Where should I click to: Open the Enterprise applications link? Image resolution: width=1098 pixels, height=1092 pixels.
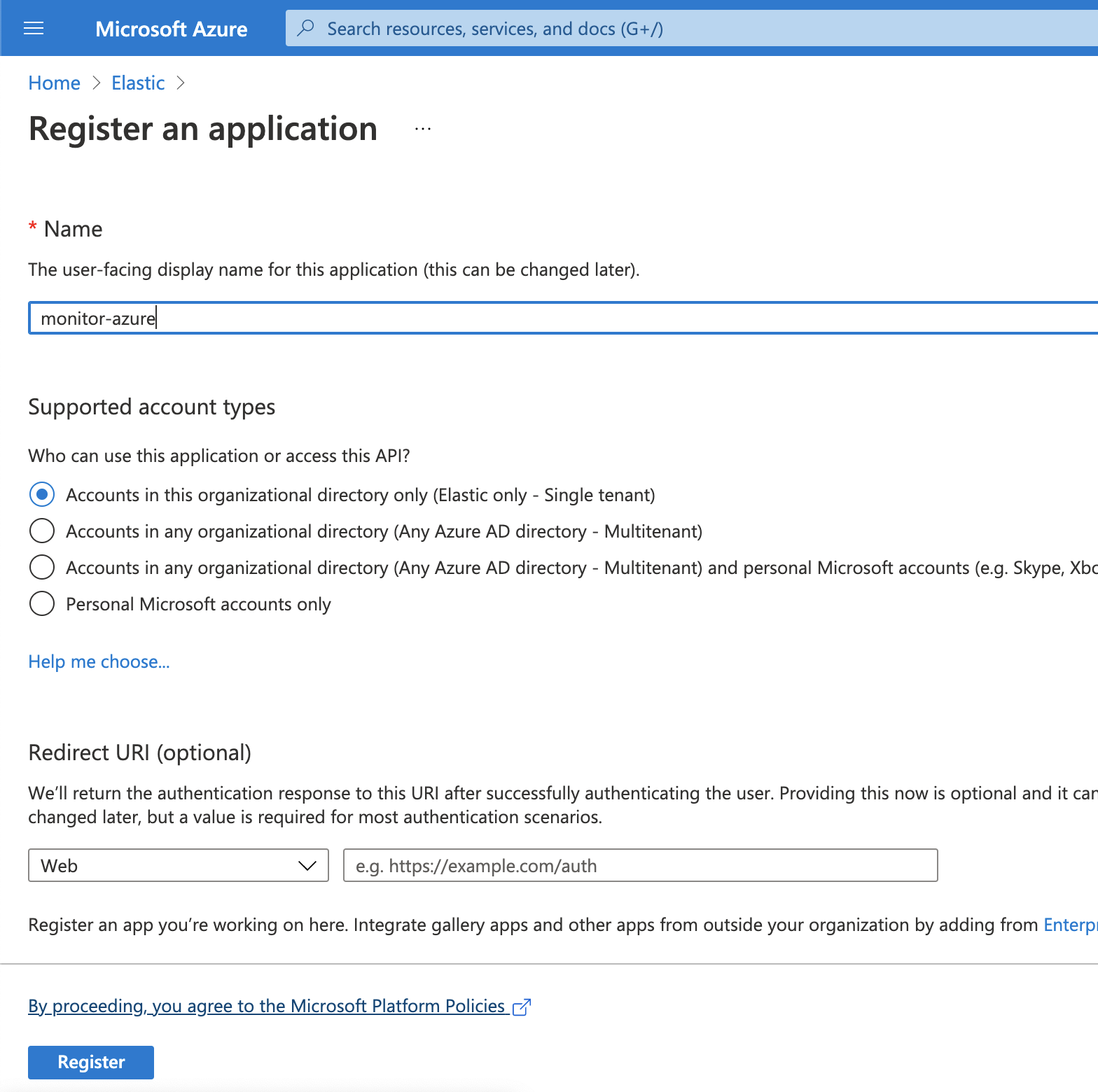click(x=1069, y=925)
